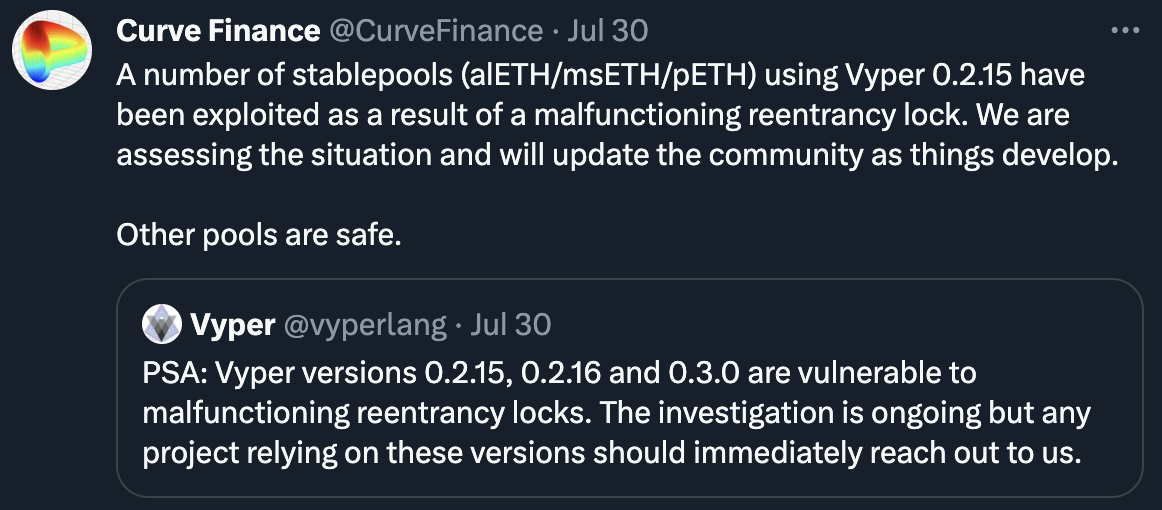Open the quoted Vyper tweet's Jul 30 timestamp
This screenshot has height=510, width=1162.
click(511, 324)
